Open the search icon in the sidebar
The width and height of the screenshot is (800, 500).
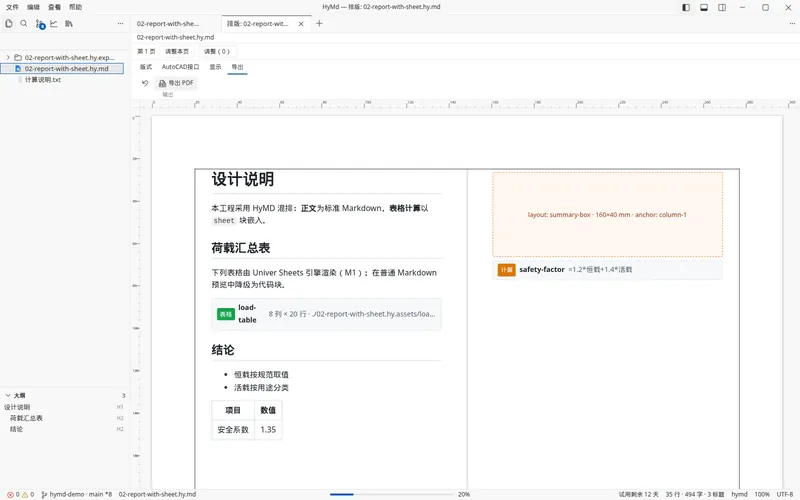(x=23, y=23)
